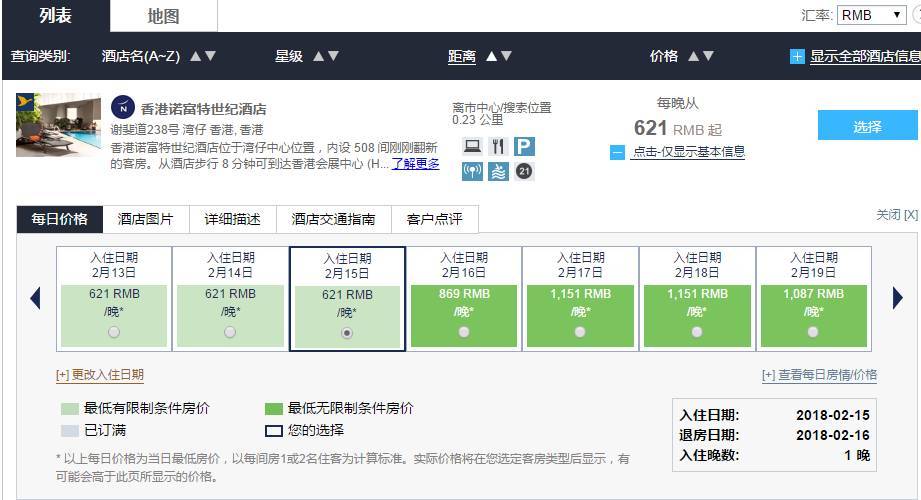Click check-out date value 2018-02-16
Screen dimensions: 921x500
click(833, 435)
